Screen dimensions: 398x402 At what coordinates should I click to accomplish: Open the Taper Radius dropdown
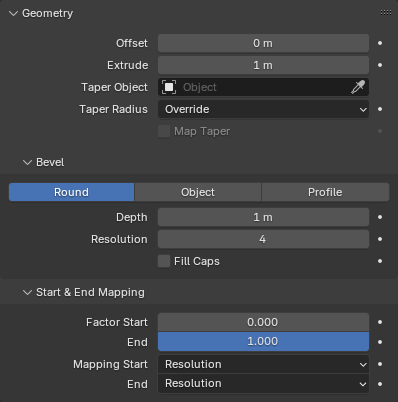pos(263,109)
